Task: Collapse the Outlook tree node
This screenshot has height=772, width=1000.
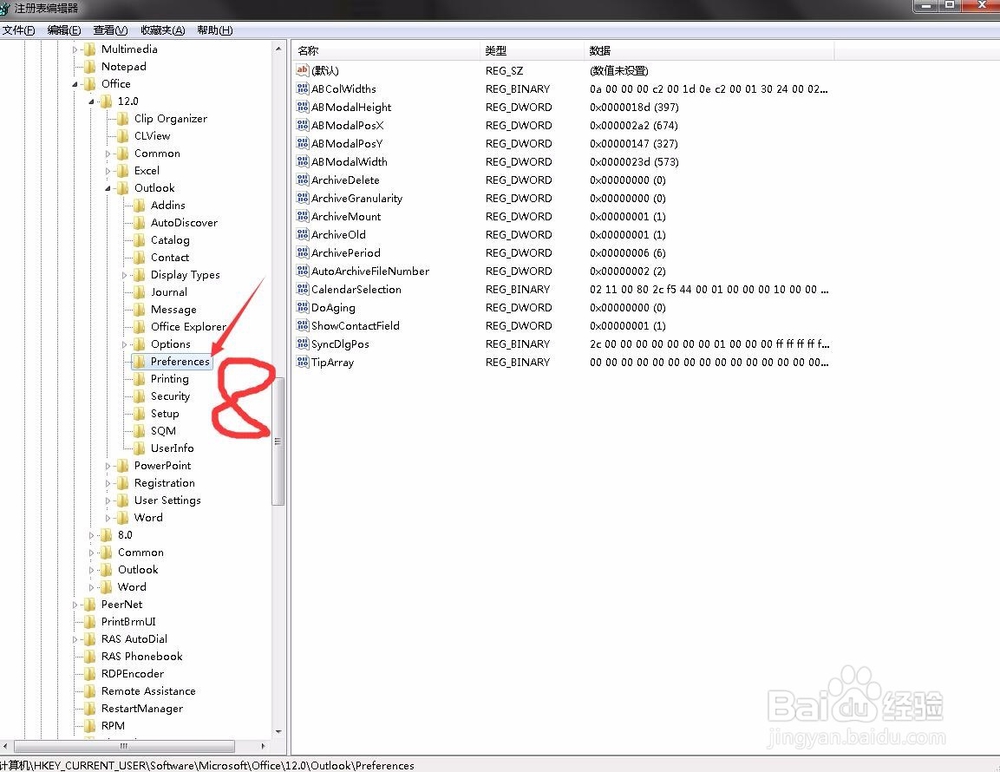Action: point(109,188)
